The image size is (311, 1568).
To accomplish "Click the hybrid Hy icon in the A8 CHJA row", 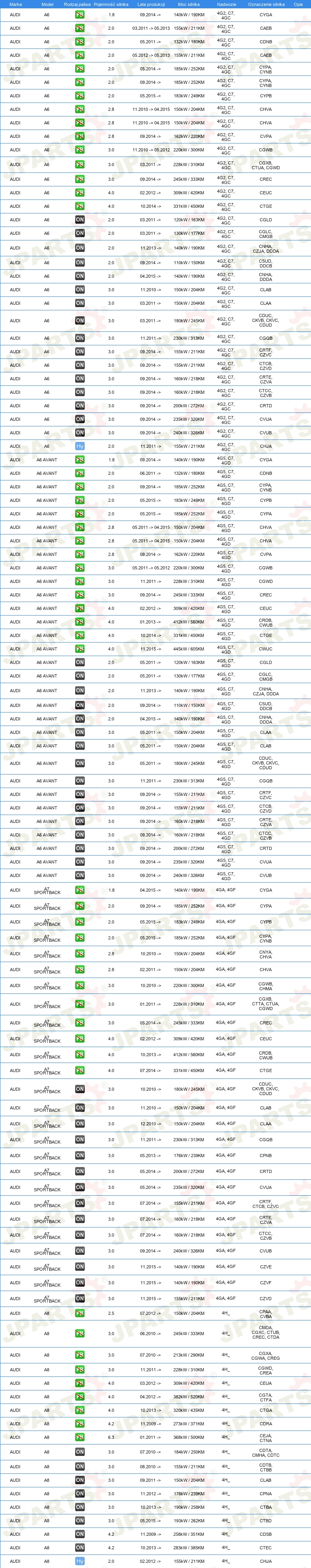I will point(80,1561).
